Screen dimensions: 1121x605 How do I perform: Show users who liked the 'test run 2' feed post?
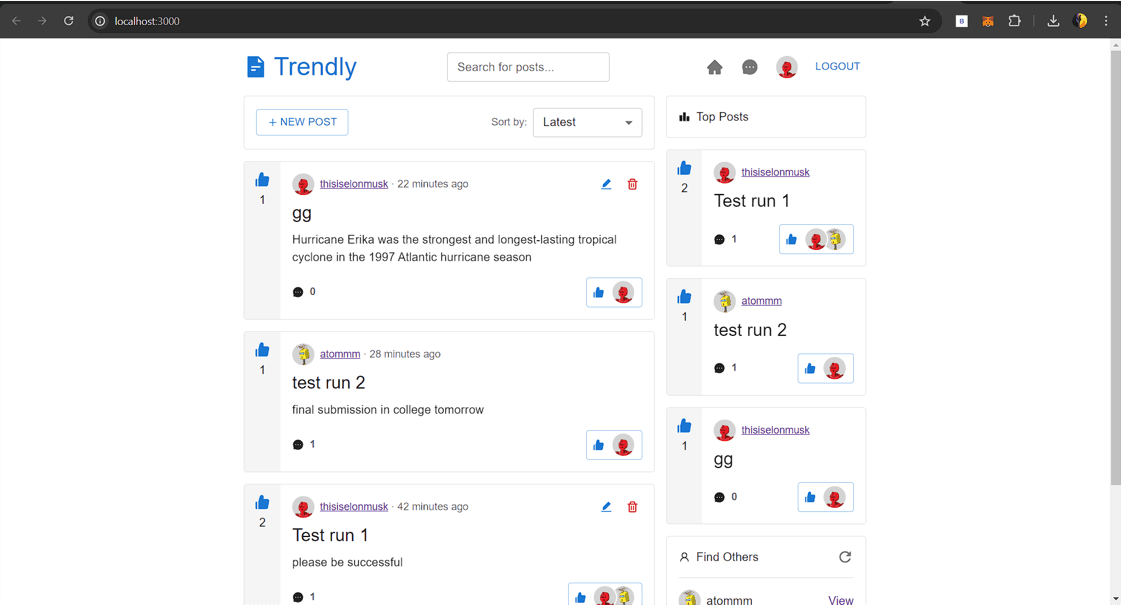614,446
